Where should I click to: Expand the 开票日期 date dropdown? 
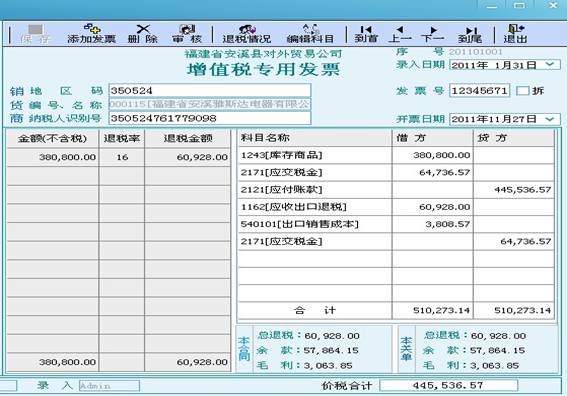[550, 119]
